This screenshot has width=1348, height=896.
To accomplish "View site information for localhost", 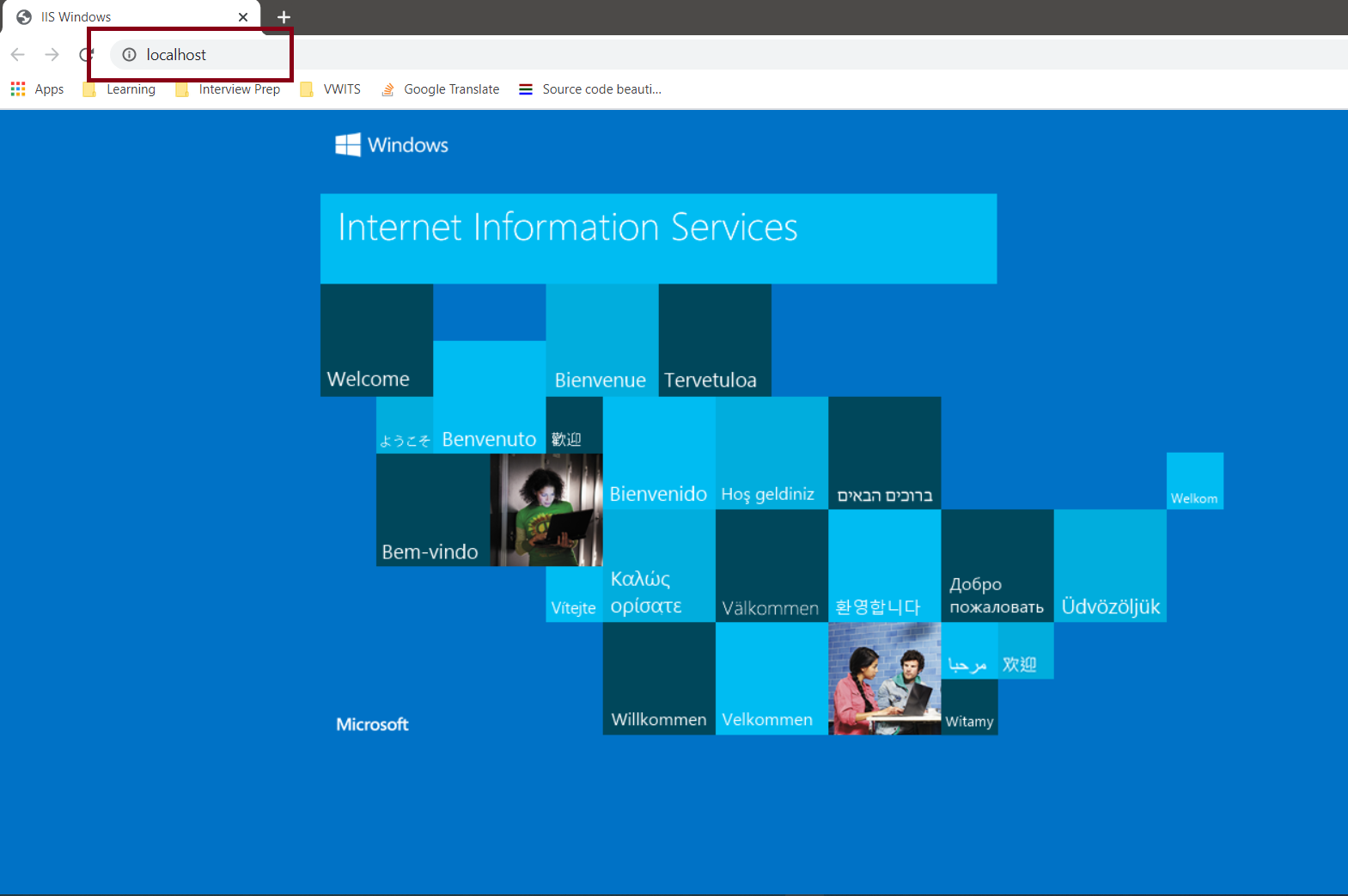I will pyautogui.click(x=129, y=55).
